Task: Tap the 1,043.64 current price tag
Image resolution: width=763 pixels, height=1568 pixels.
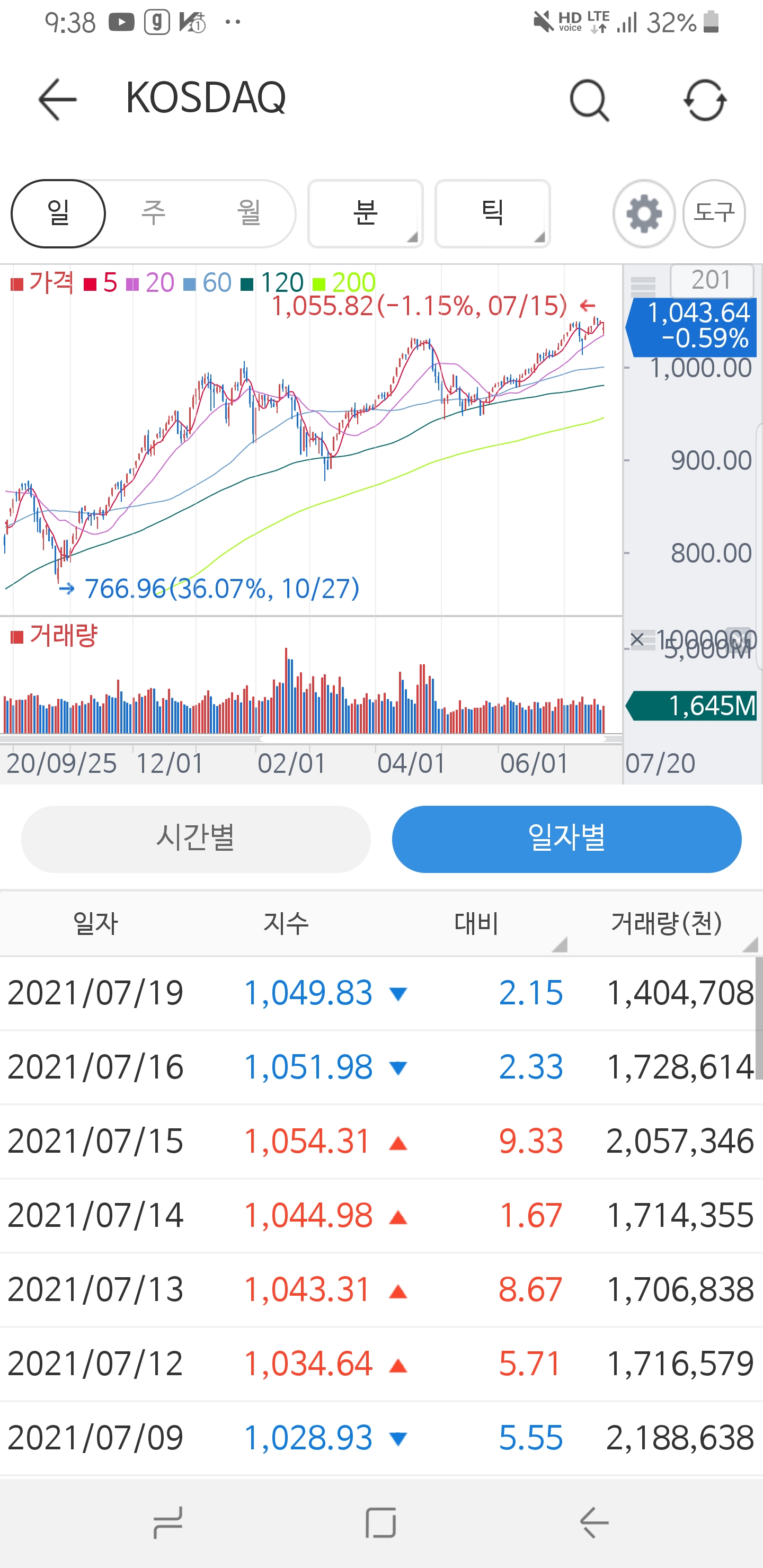Action: tap(692, 327)
